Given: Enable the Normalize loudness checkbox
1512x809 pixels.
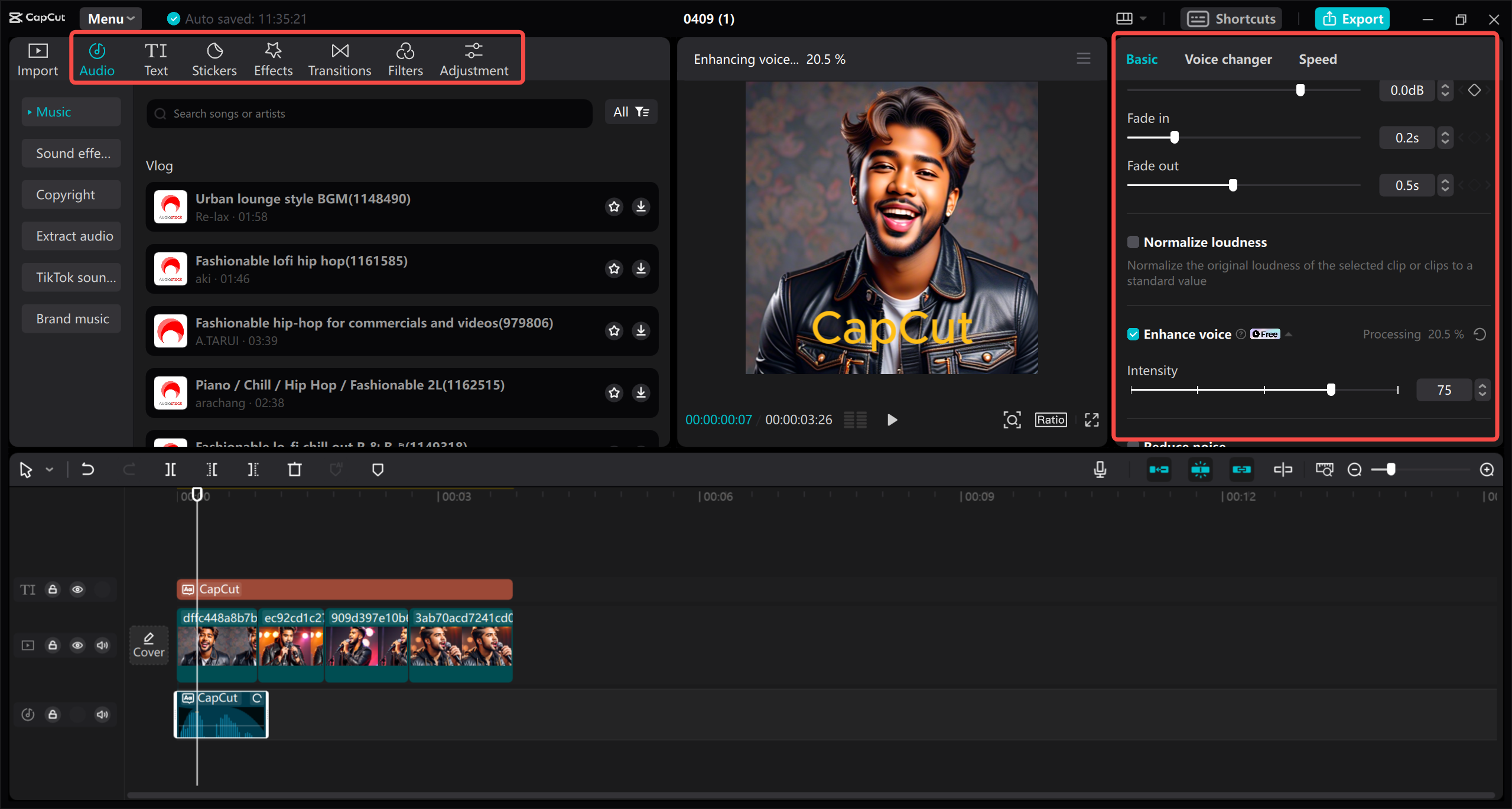Looking at the screenshot, I should pos(1133,242).
